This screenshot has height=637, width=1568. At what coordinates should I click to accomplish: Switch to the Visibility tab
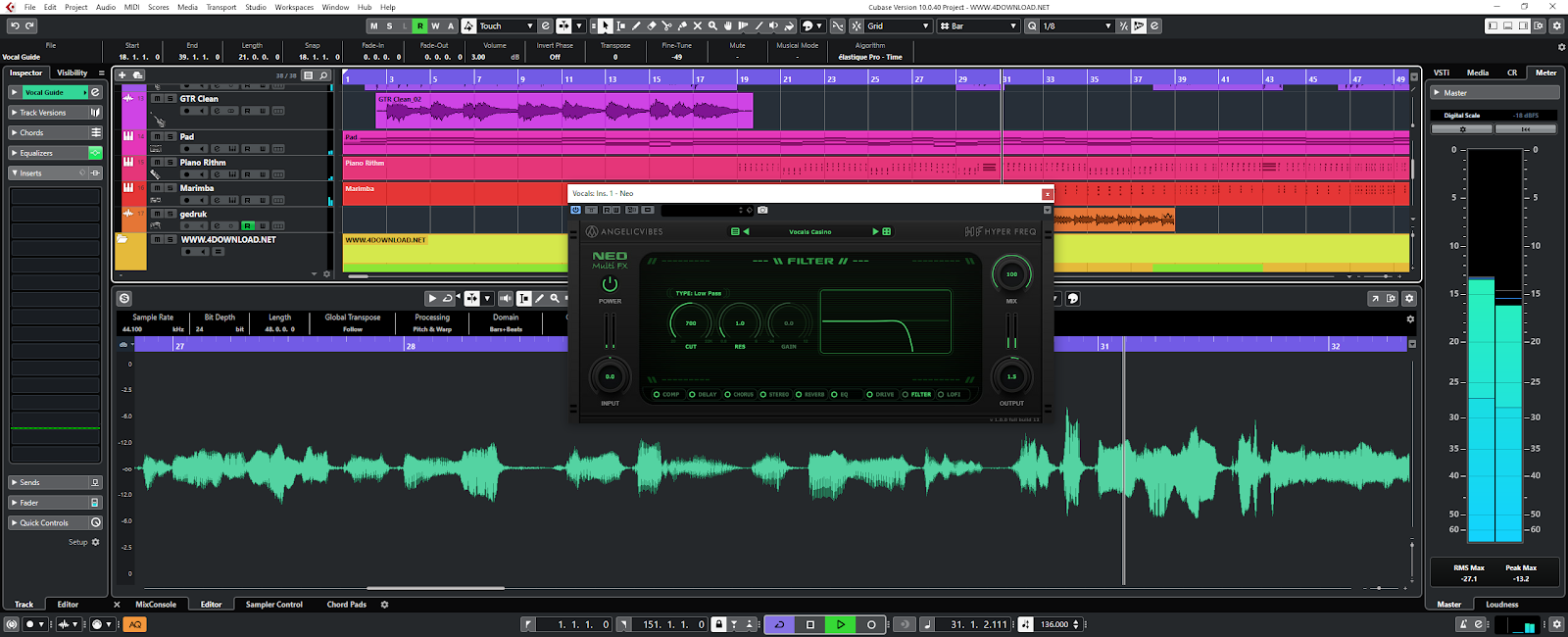point(72,73)
